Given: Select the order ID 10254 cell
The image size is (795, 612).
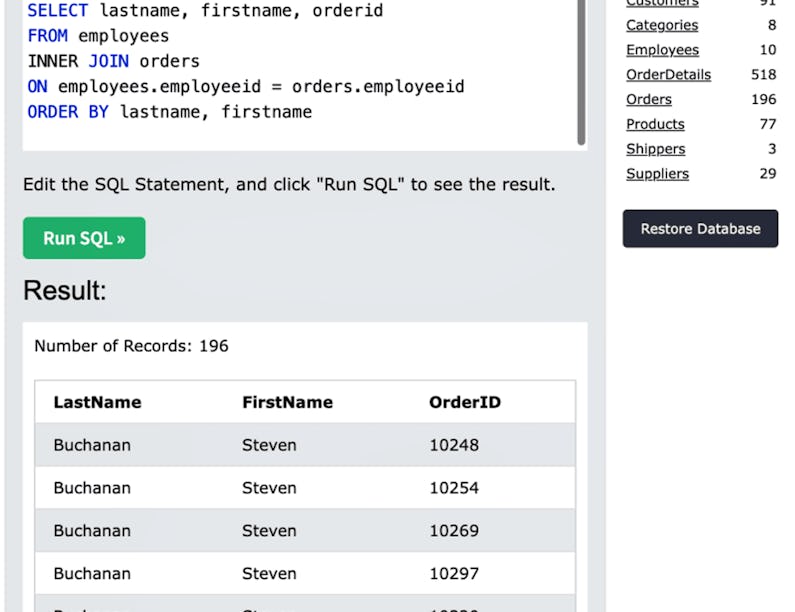Looking at the screenshot, I should coord(454,488).
